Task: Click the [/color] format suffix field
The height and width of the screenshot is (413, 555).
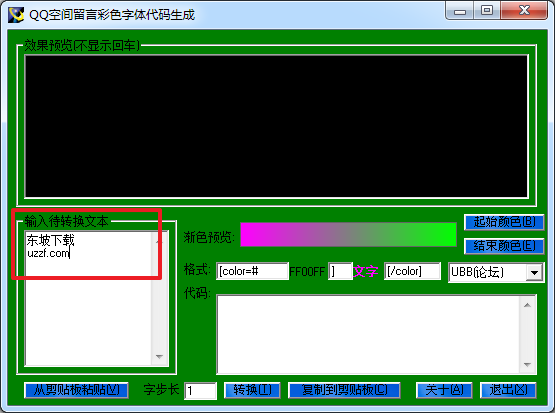Action: pos(412,271)
